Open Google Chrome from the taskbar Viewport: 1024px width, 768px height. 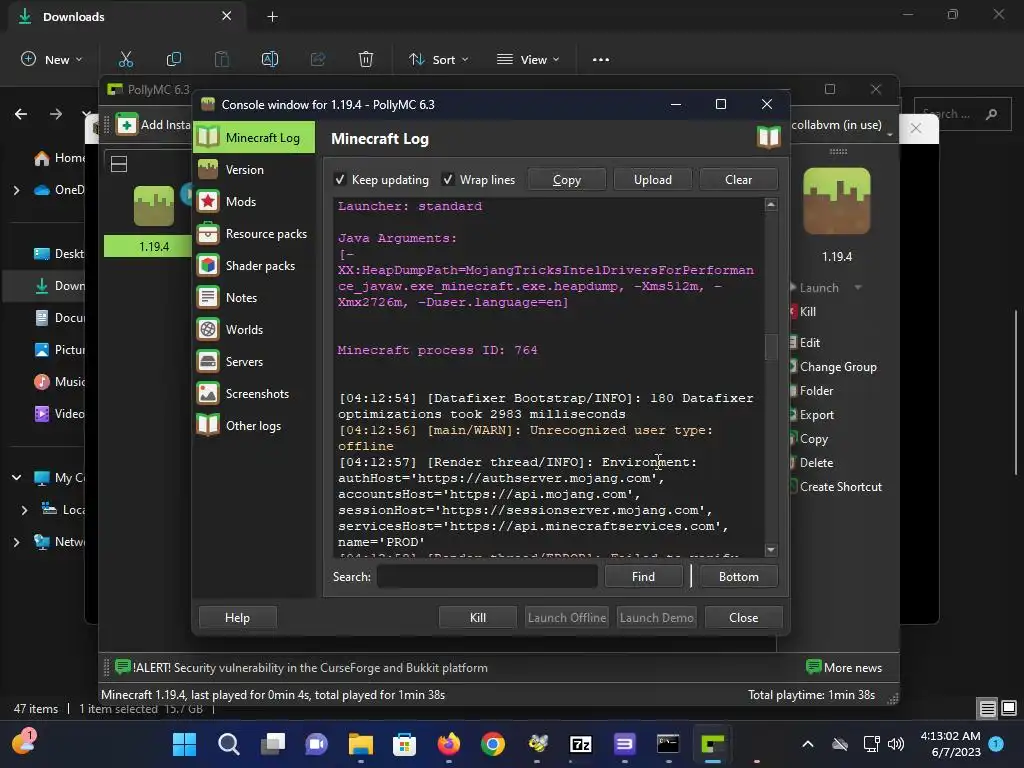(493, 744)
